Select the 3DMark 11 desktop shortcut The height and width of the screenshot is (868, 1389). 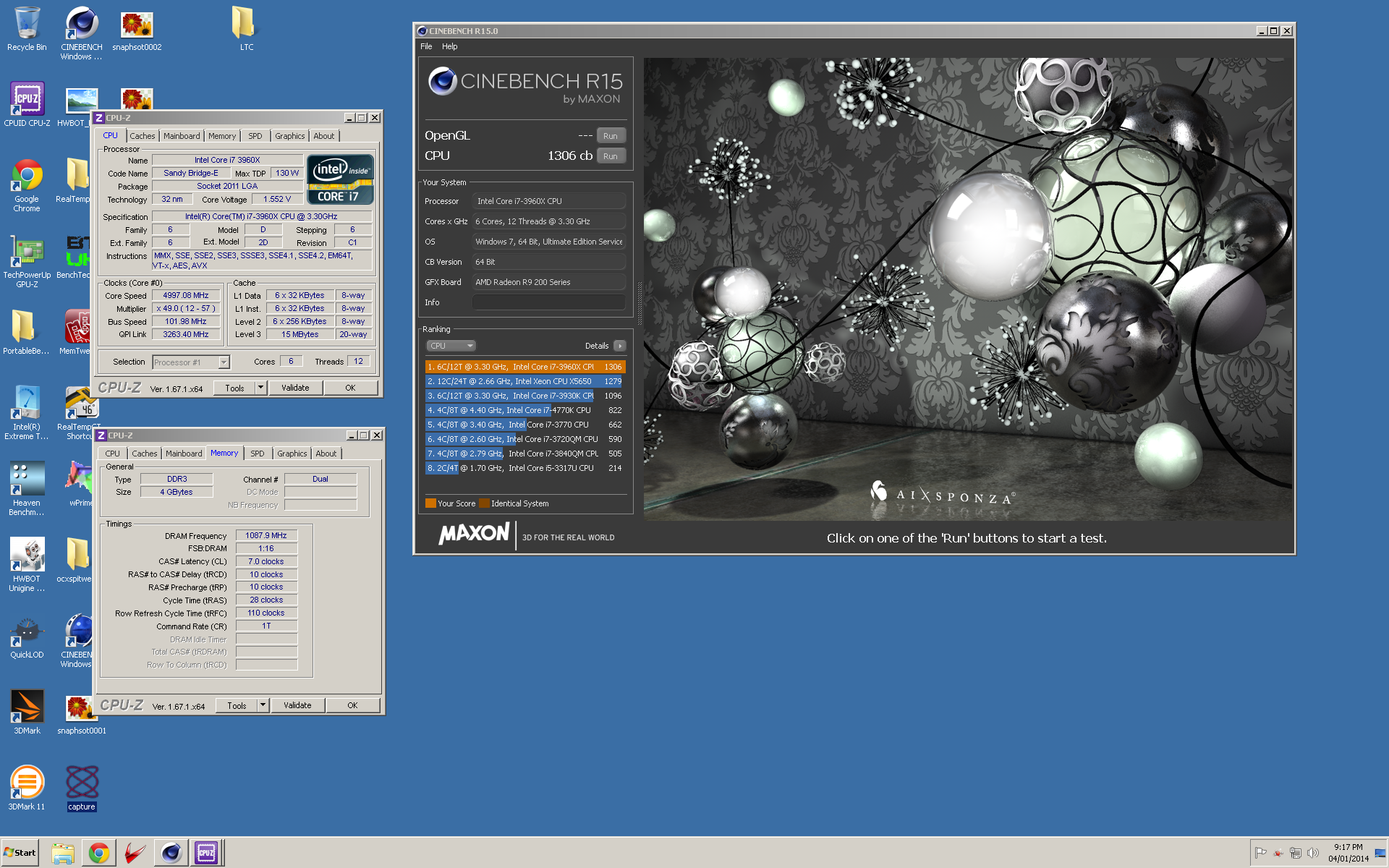(x=27, y=788)
